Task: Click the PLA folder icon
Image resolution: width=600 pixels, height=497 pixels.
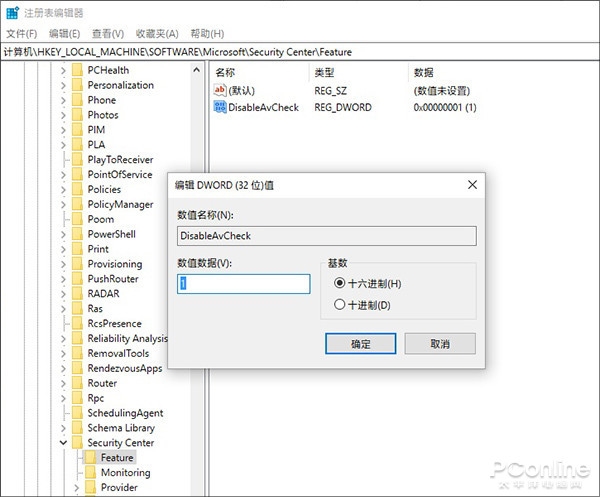Action: [x=78, y=145]
